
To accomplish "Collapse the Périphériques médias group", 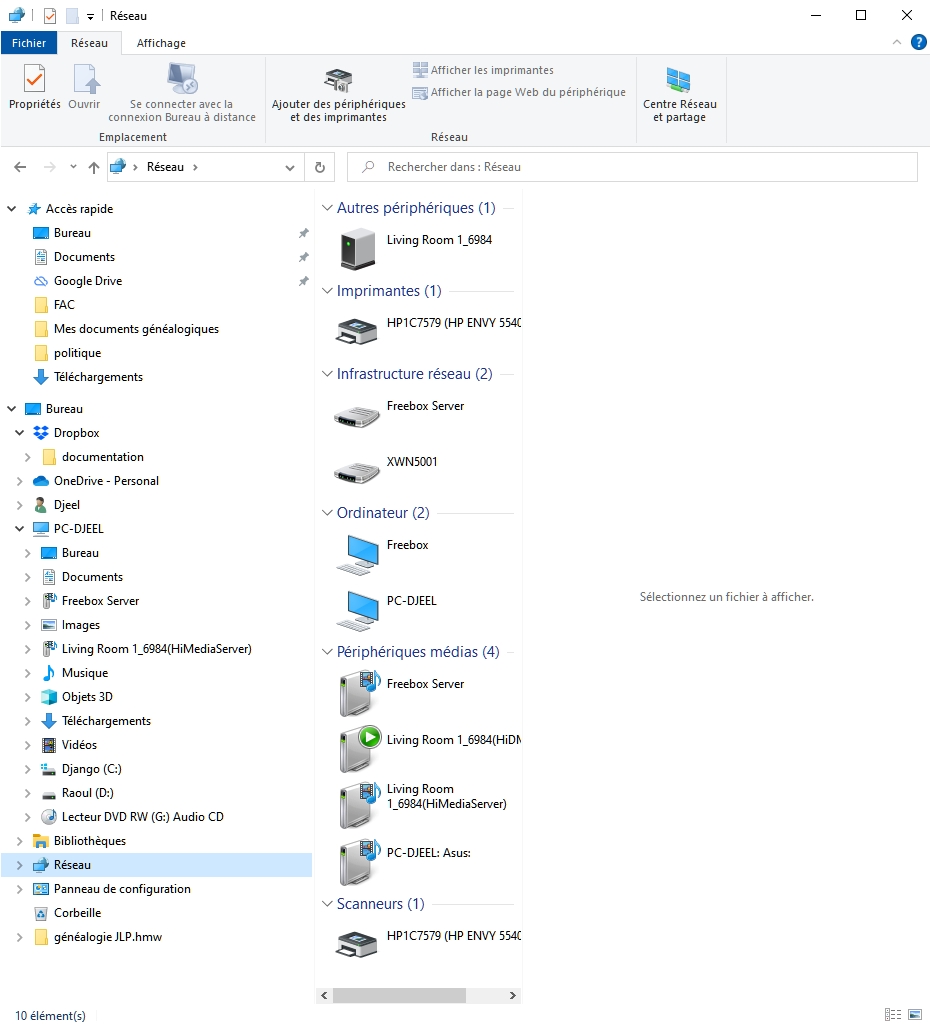I will click(x=327, y=652).
